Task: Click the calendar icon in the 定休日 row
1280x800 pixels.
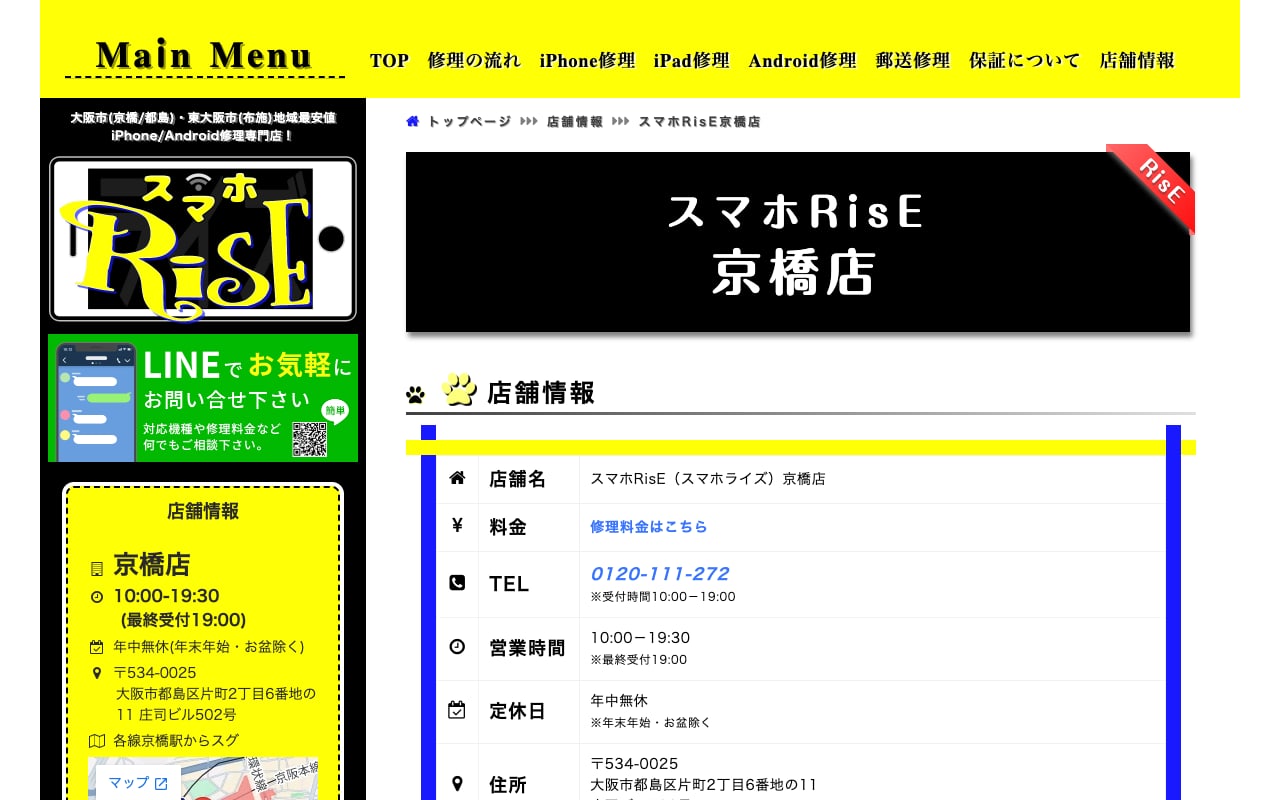Action: (457, 710)
